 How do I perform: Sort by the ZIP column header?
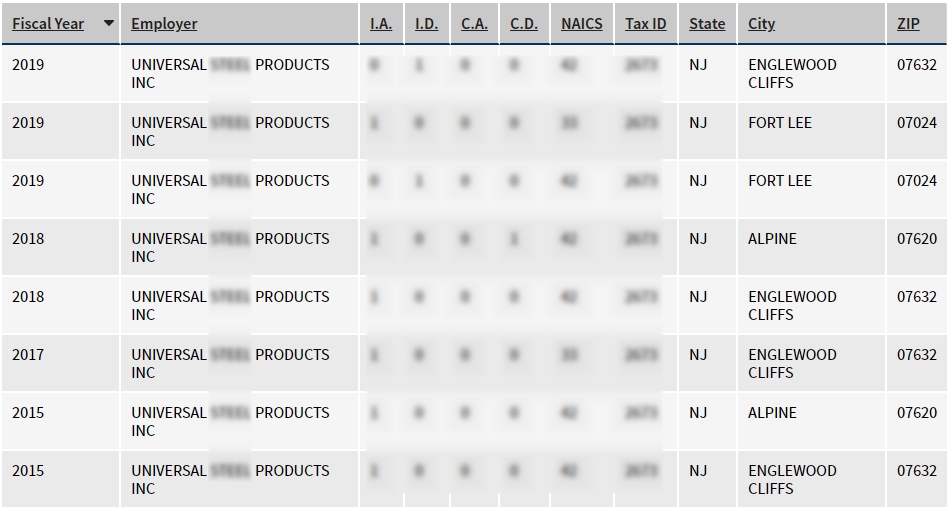908,23
